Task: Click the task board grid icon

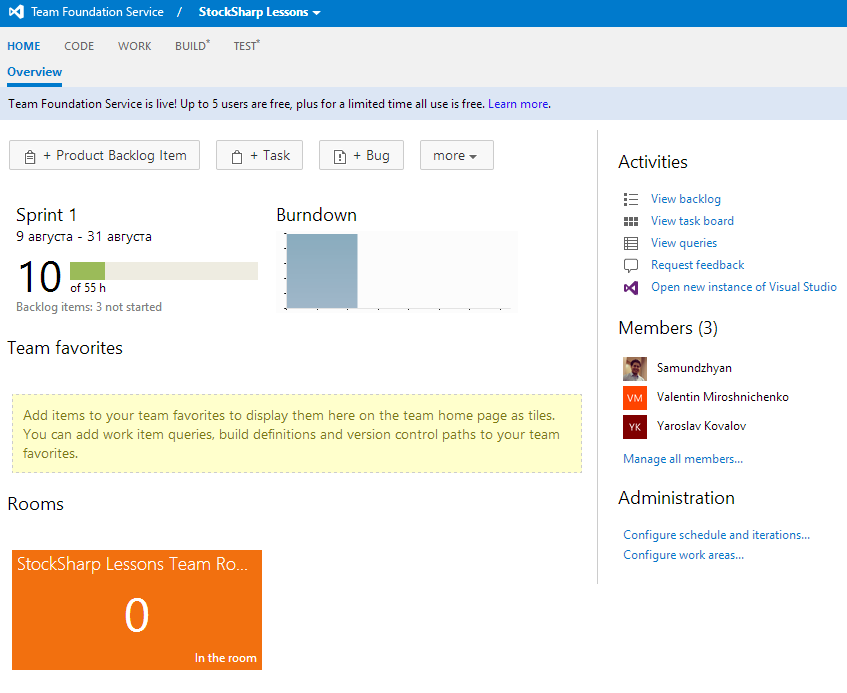Action: (x=631, y=221)
